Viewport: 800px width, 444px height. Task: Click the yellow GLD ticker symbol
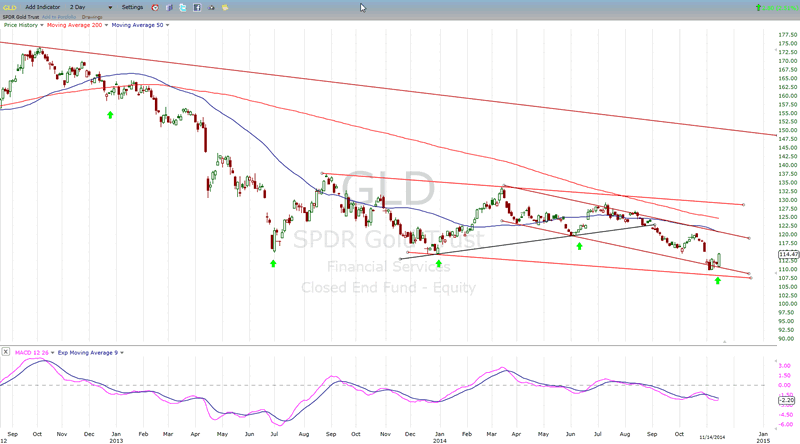[9, 7]
